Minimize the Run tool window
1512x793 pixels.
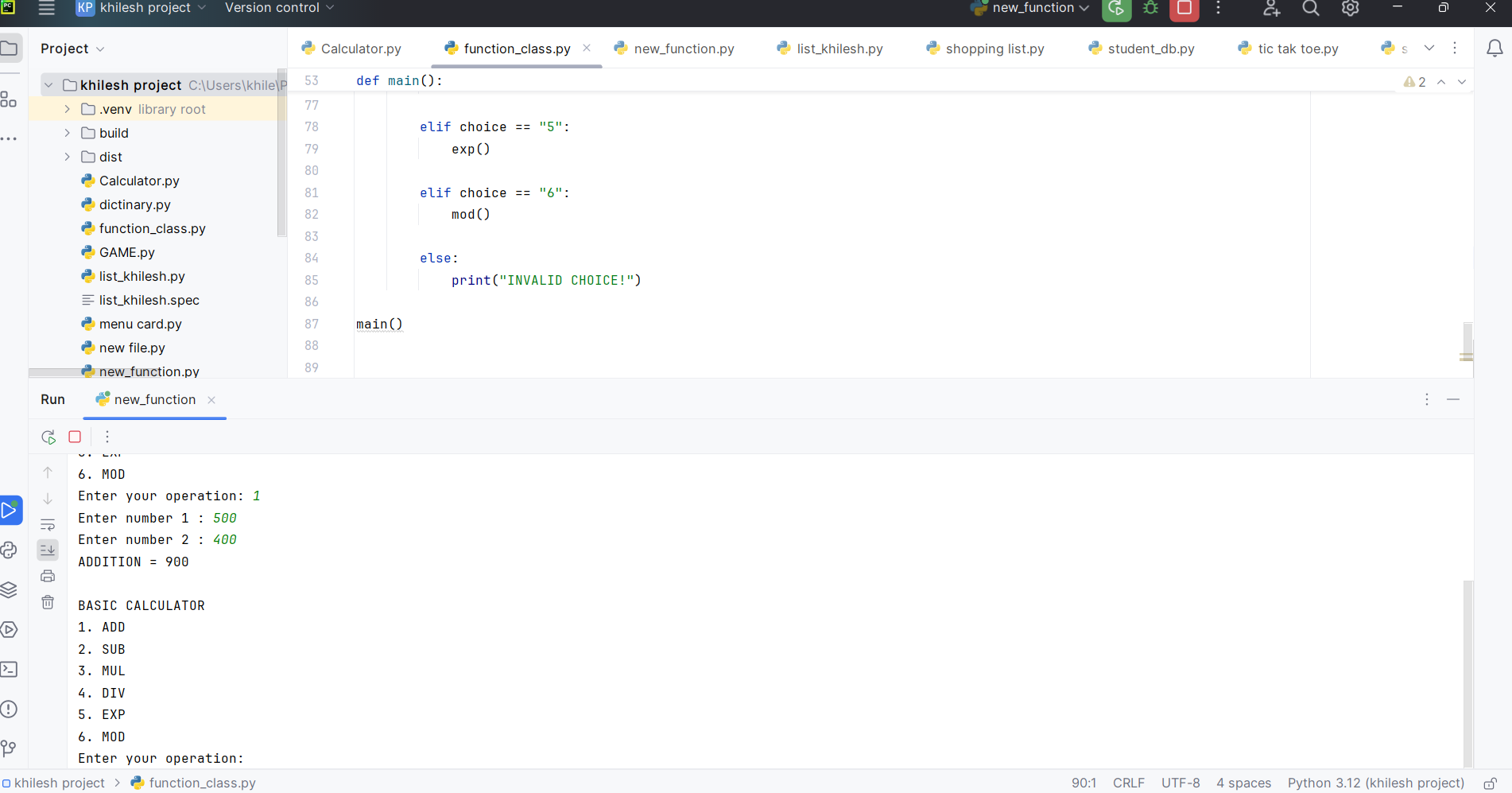coord(1453,399)
